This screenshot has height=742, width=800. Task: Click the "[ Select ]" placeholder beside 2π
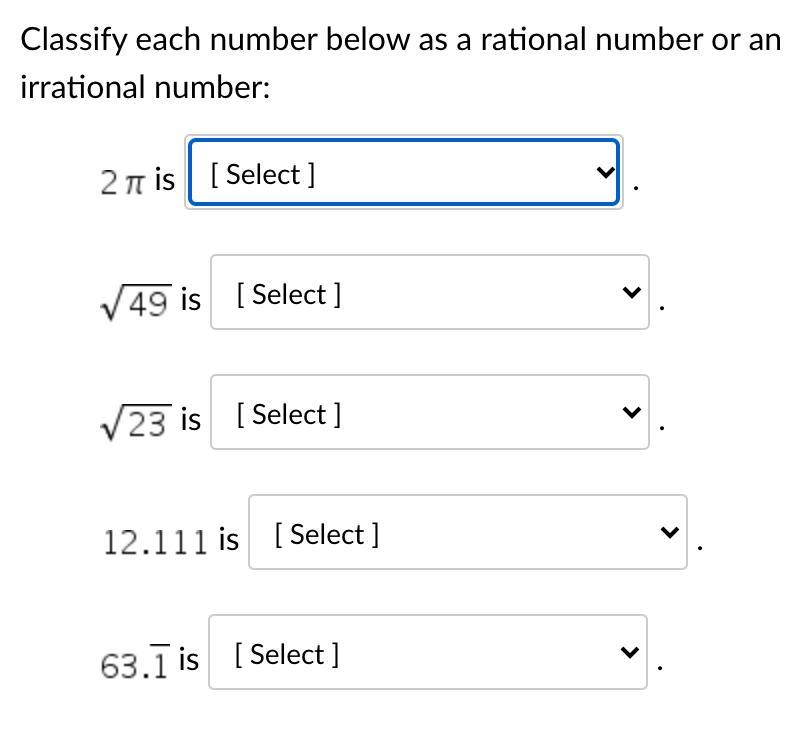(263, 174)
